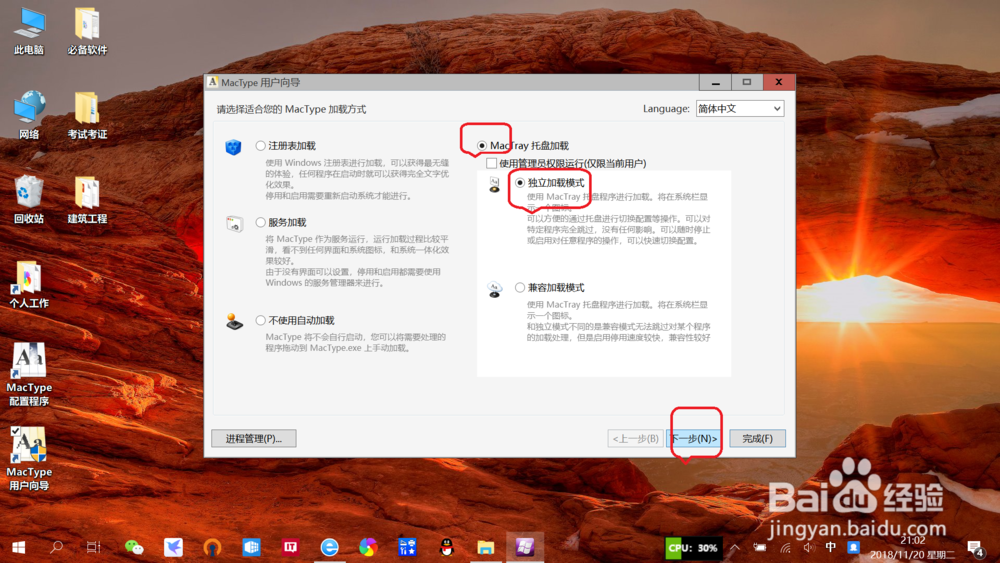
Task: Click the service load gear icon
Action: coord(235,224)
